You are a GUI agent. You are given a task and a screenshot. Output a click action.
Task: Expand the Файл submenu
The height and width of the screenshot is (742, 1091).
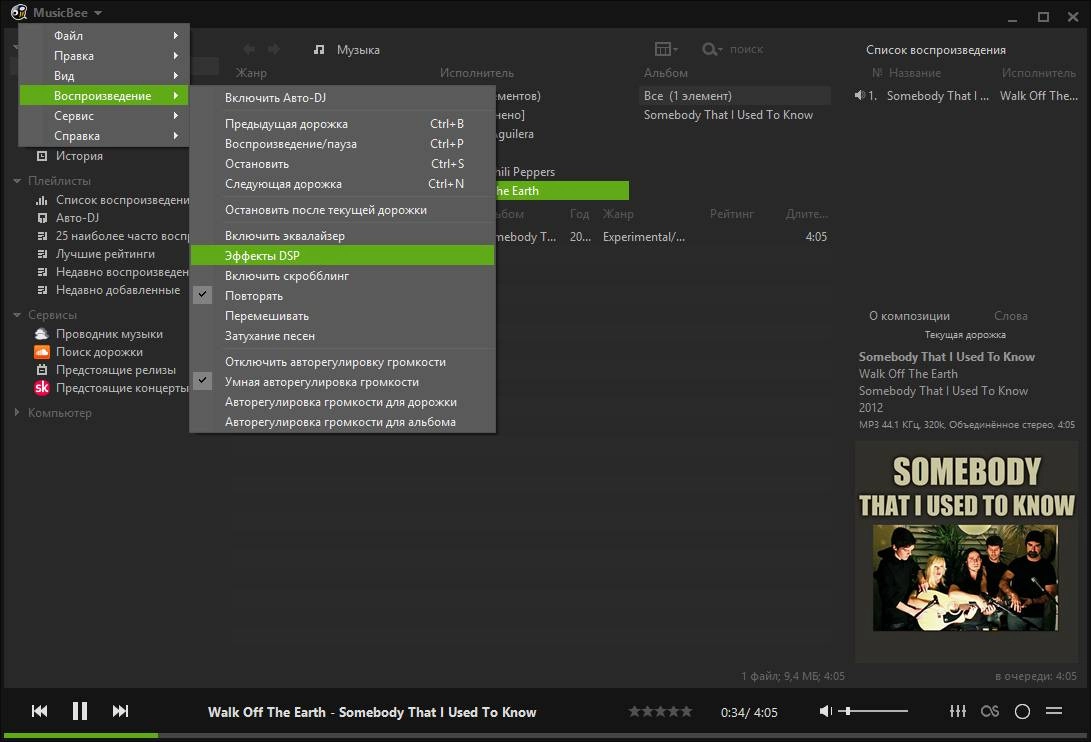(x=104, y=35)
